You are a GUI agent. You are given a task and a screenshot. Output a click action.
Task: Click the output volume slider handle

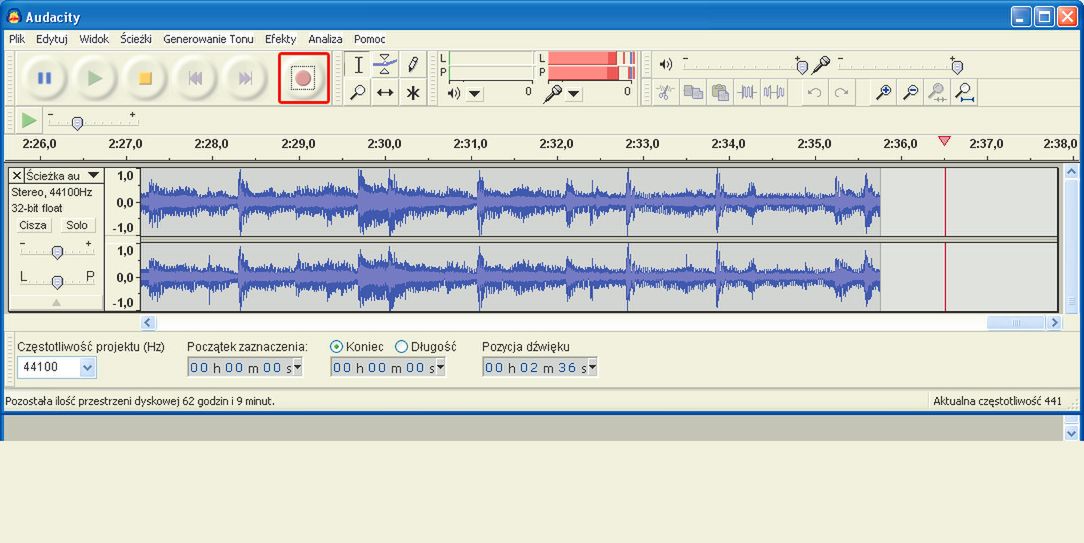point(802,67)
